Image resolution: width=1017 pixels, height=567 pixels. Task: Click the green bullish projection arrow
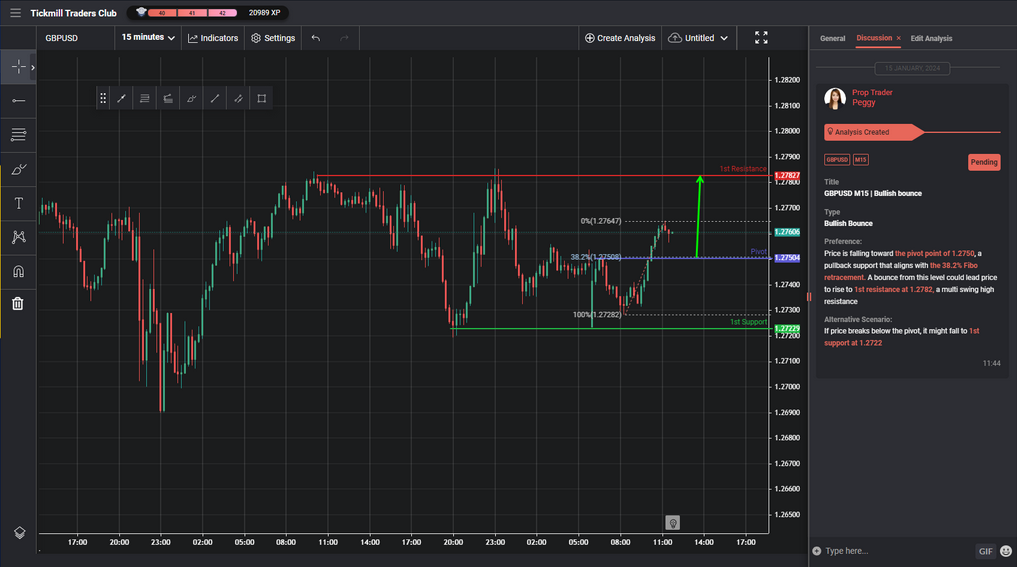pos(699,217)
